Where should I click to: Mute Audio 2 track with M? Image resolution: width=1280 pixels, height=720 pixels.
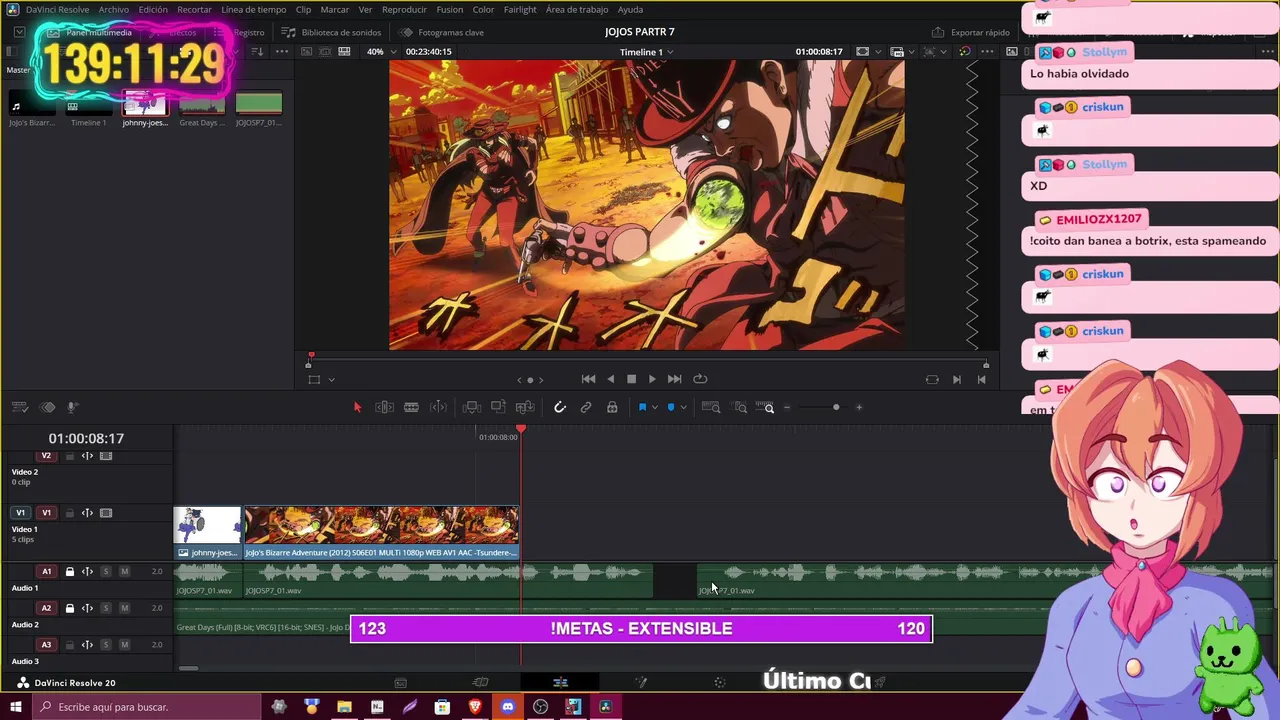pos(124,608)
